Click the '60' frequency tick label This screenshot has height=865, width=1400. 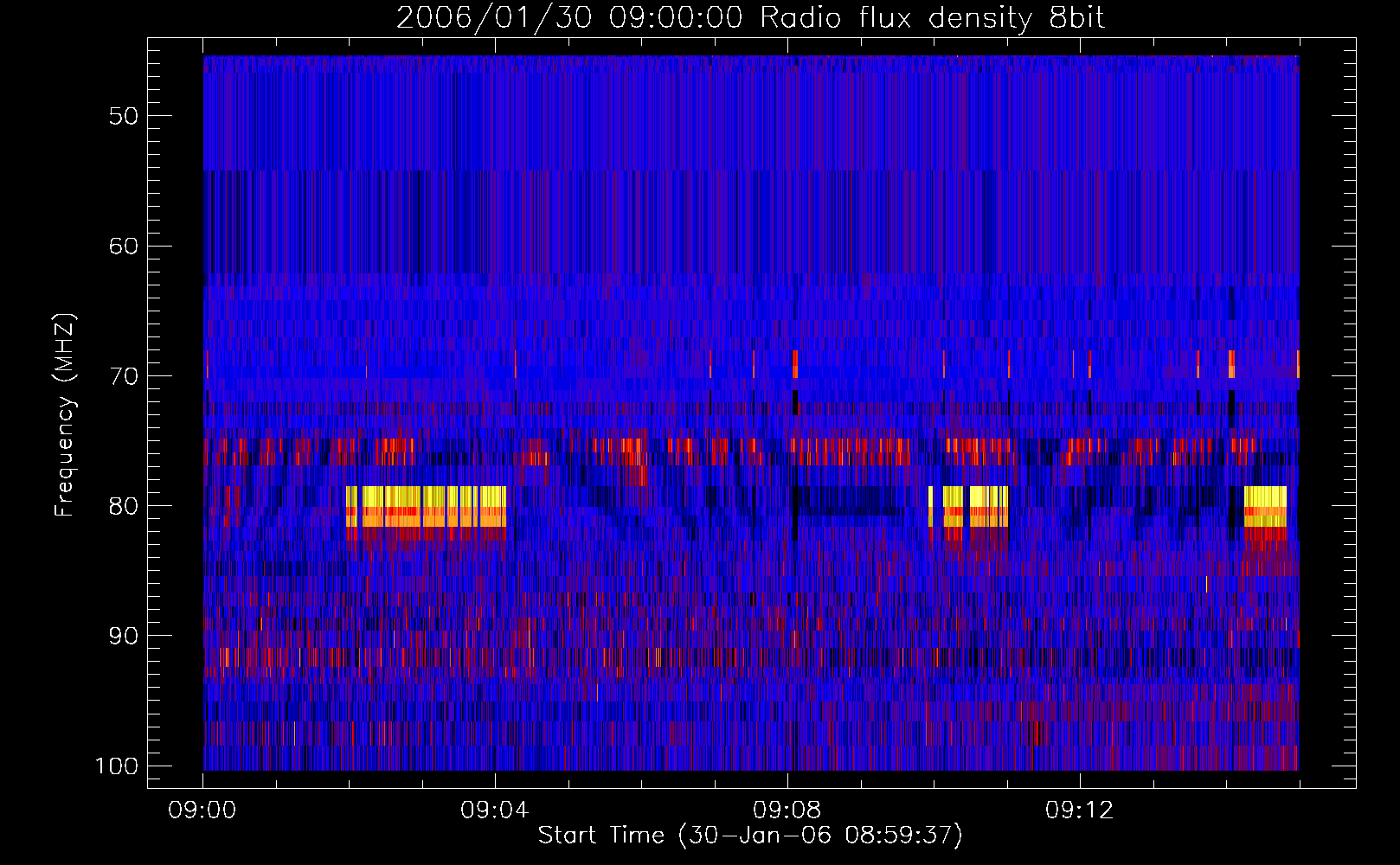tap(124, 246)
